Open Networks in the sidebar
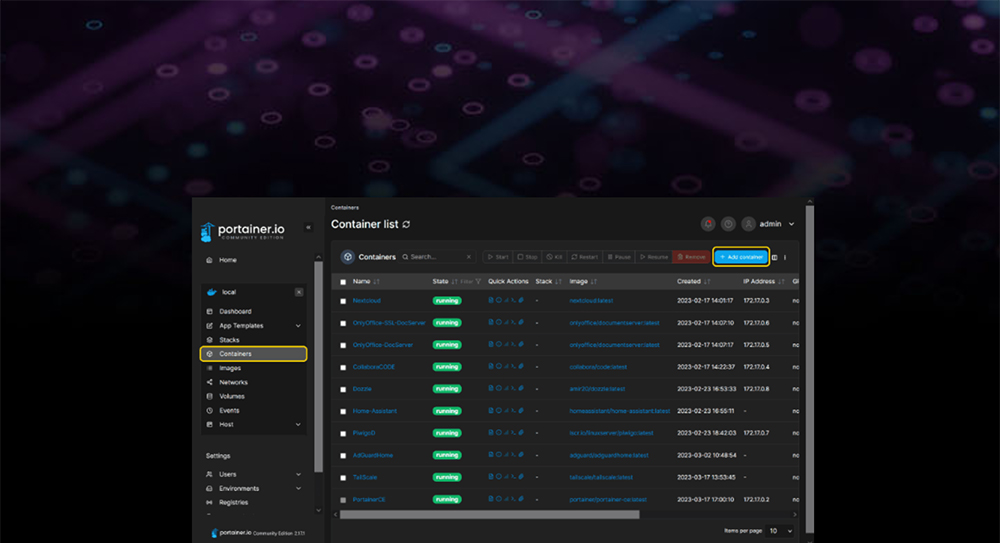1000x543 pixels. 233,382
